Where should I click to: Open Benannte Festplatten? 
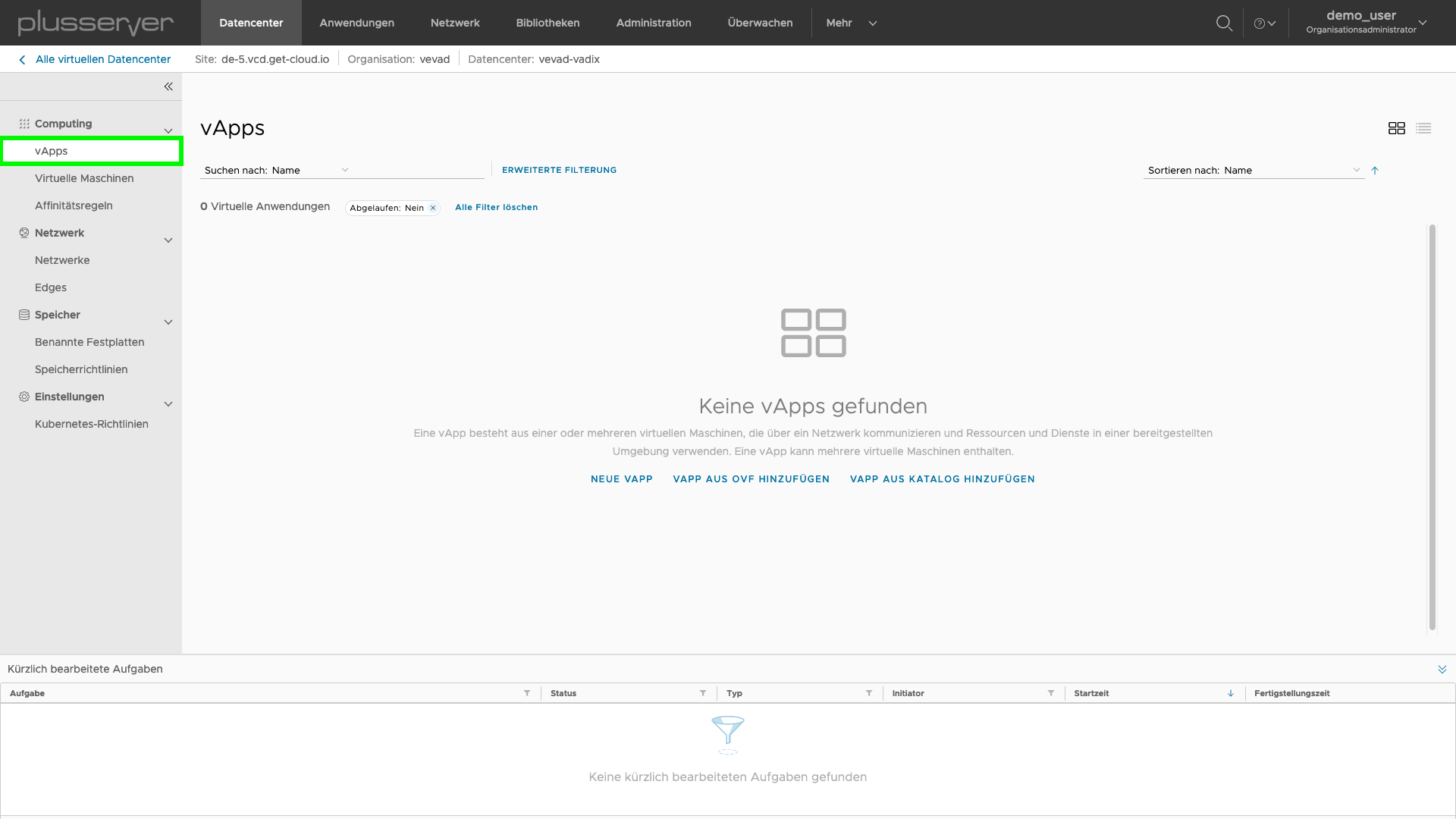pos(91,342)
